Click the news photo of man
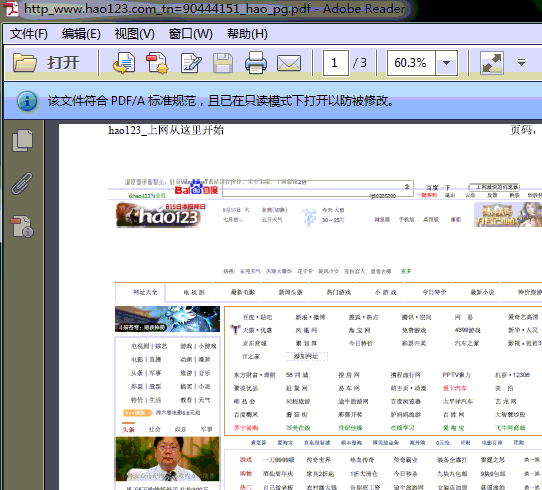The width and height of the screenshot is (542, 490). coord(167,459)
